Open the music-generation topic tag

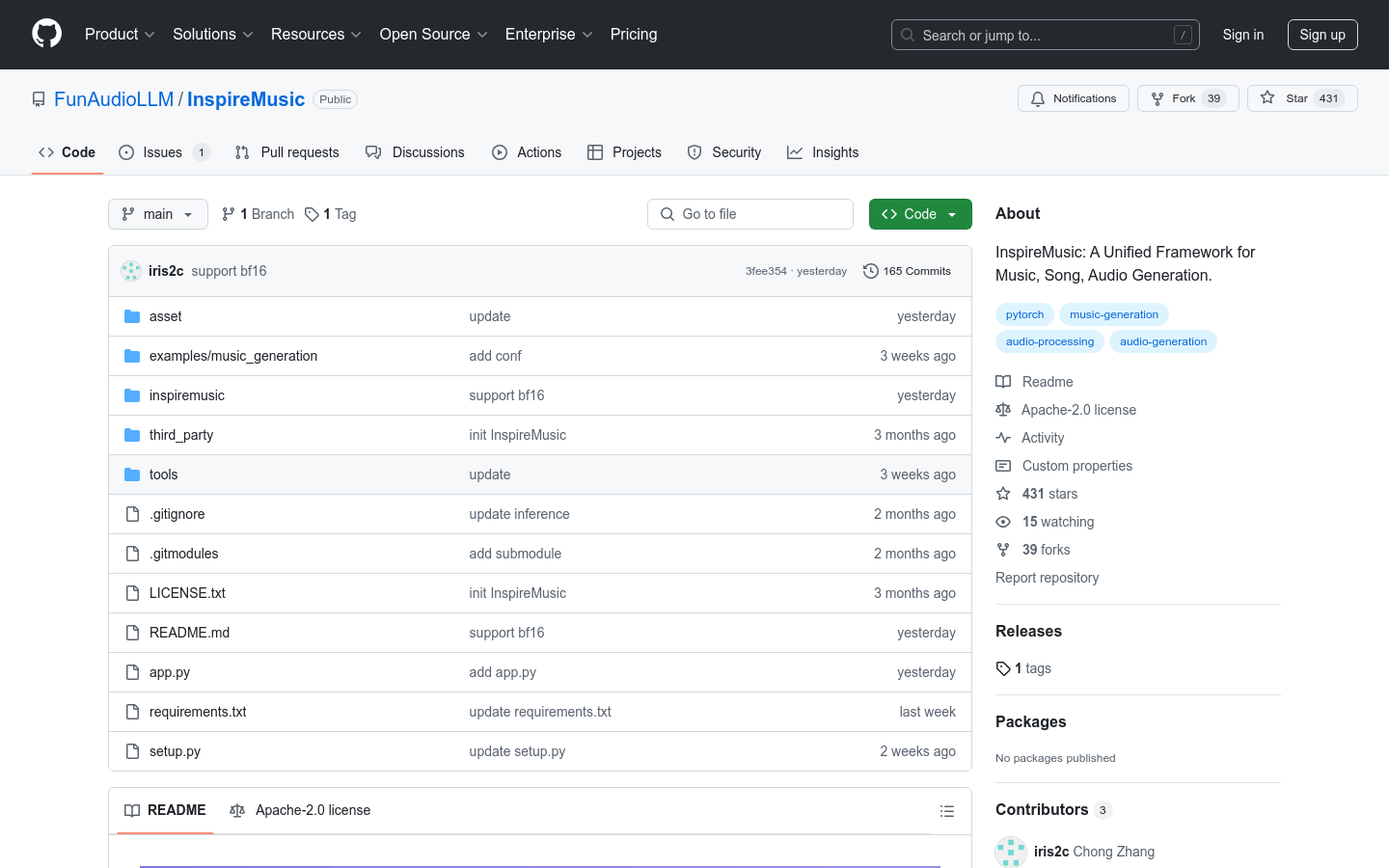pyautogui.click(x=1113, y=314)
